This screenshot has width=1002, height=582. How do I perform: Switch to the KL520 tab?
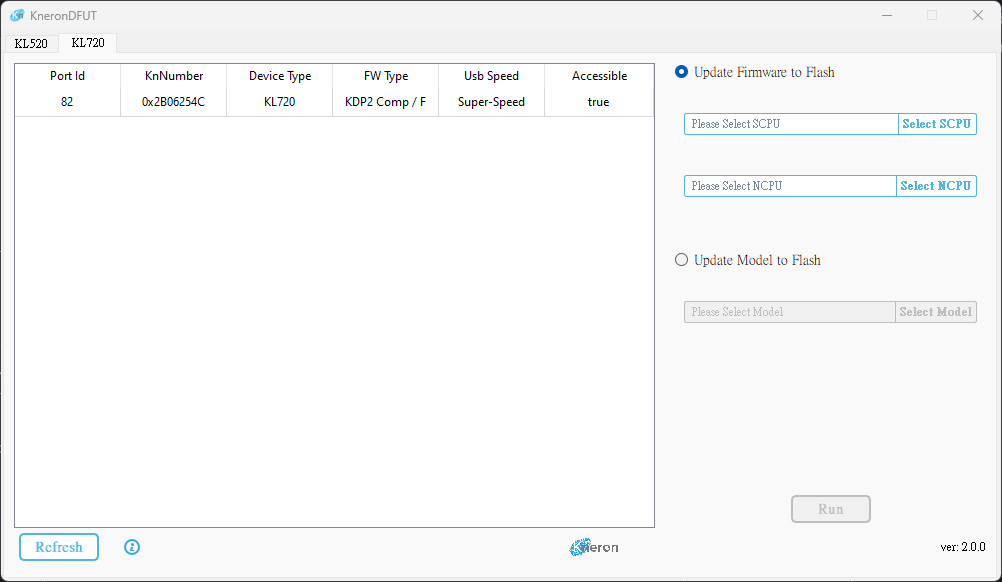click(x=31, y=43)
